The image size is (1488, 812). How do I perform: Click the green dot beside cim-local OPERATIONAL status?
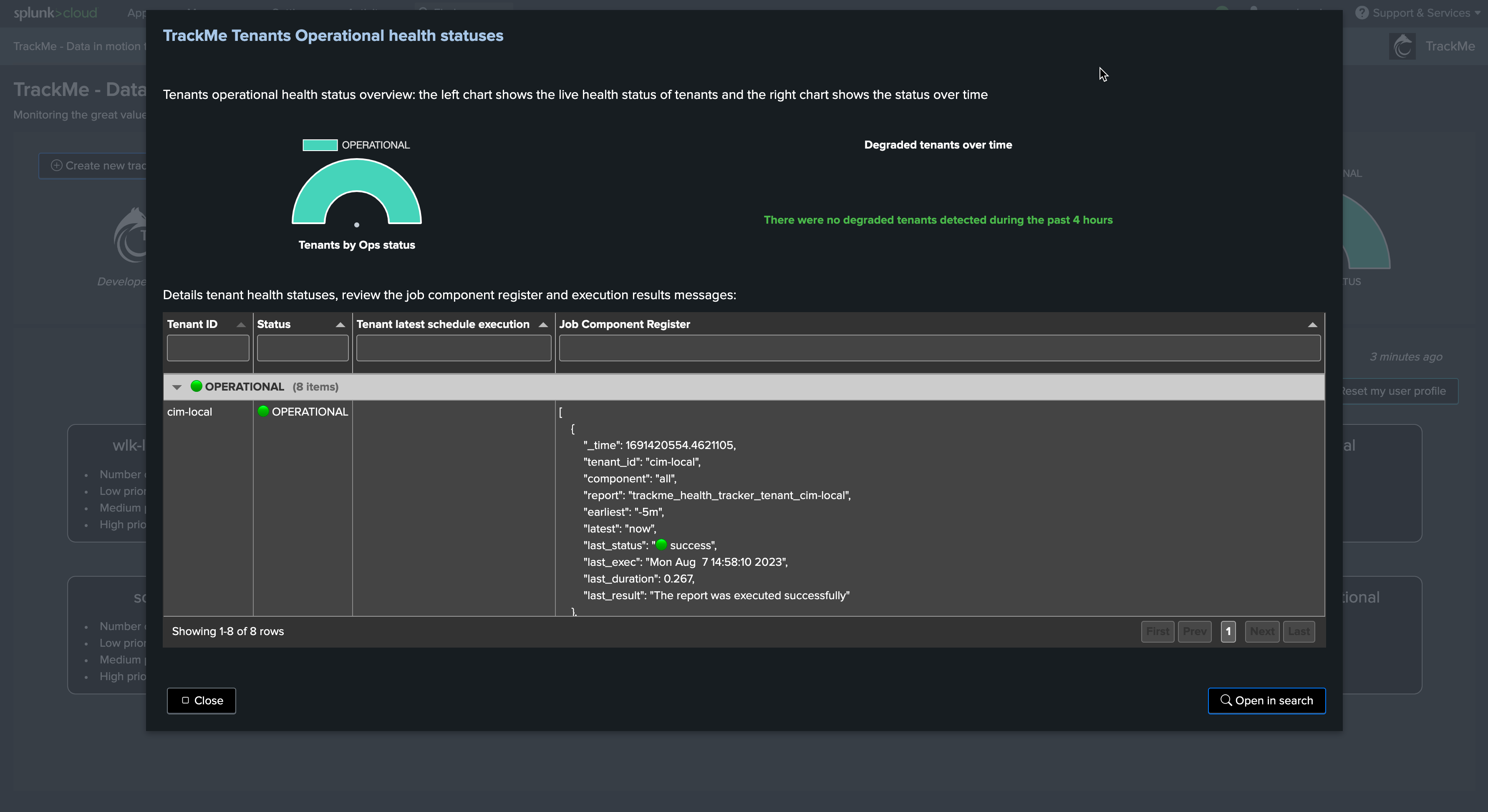click(x=263, y=411)
